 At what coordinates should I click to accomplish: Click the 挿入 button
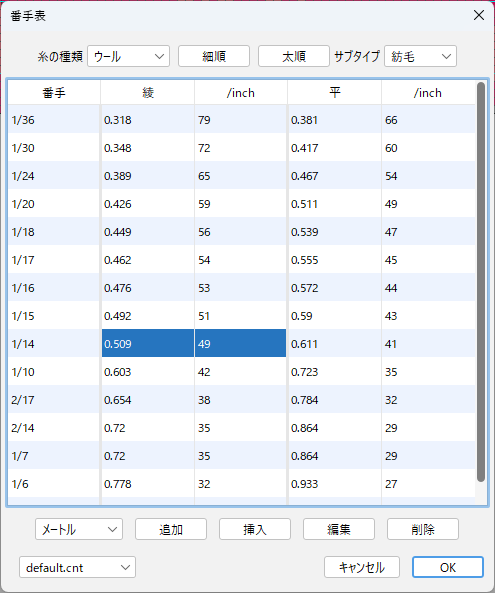[255, 529]
